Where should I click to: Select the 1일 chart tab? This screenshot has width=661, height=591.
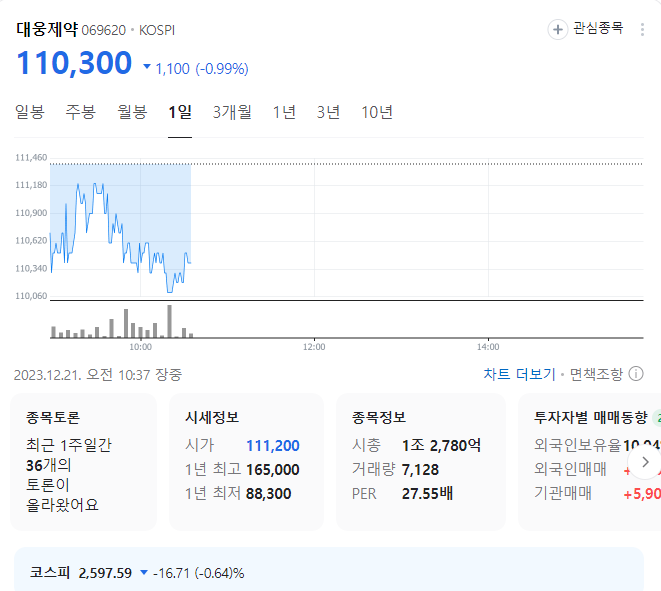[x=180, y=112]
